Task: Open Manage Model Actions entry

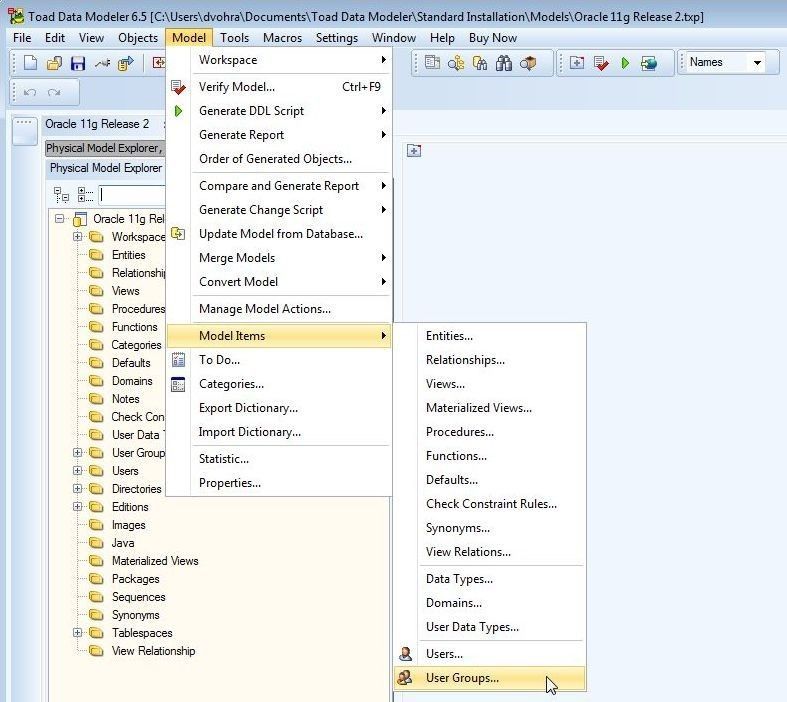Action: pyautogui.click(x=279, y=309)
